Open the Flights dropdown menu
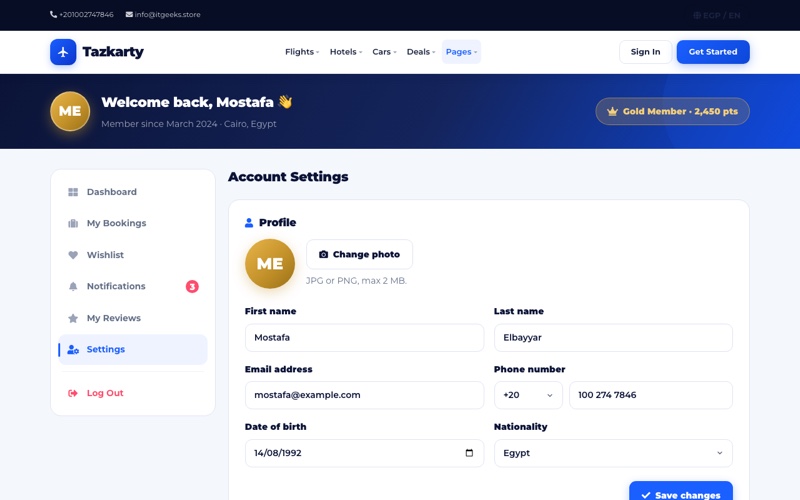The width and height of the screenshot is (800, 500). (x=302, y=52)
